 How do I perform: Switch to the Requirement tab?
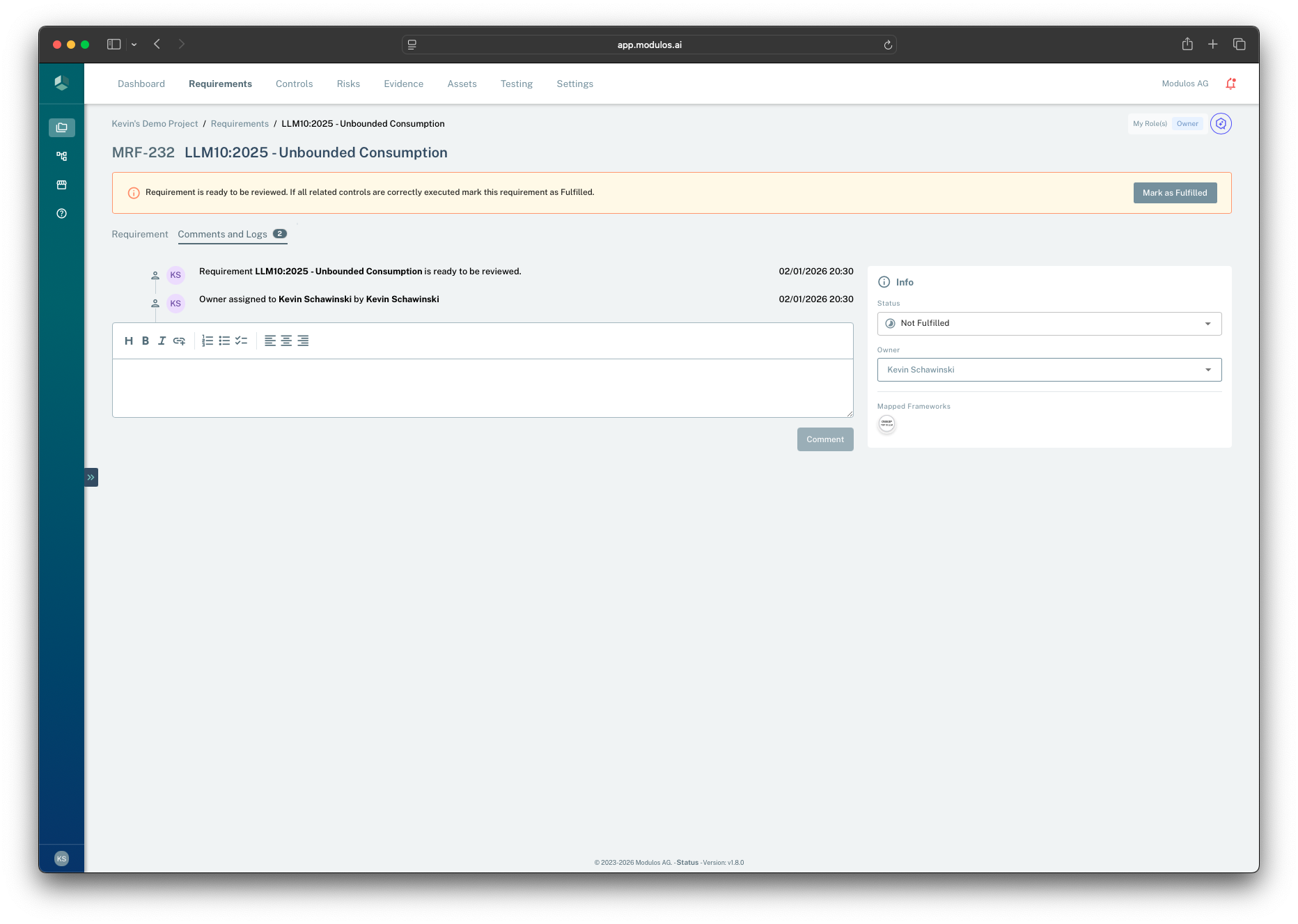139,234
